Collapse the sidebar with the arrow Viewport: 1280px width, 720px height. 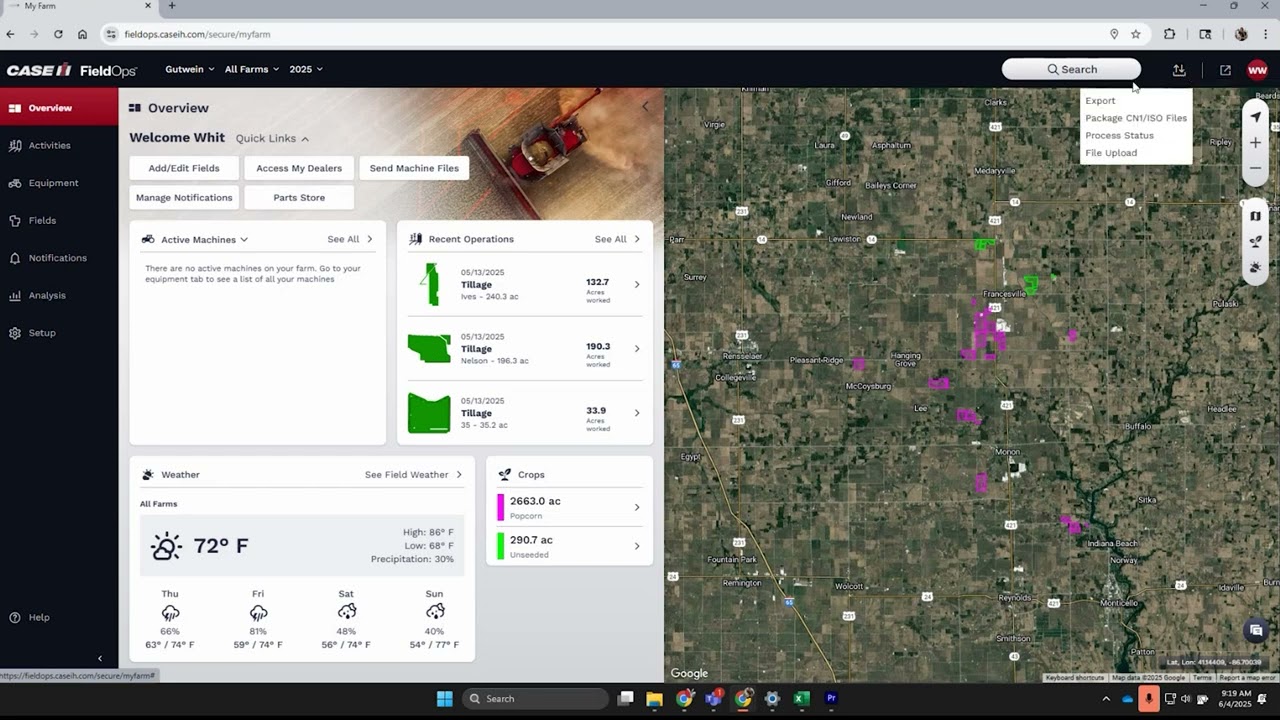pyautogui.click(x=99, y=658)
